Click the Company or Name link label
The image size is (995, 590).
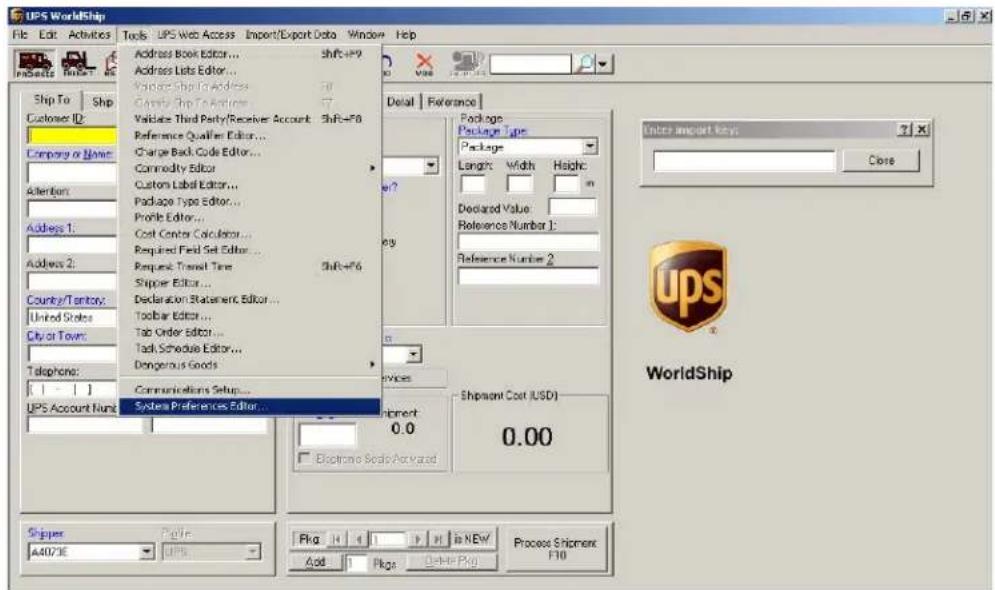point(69,154)
